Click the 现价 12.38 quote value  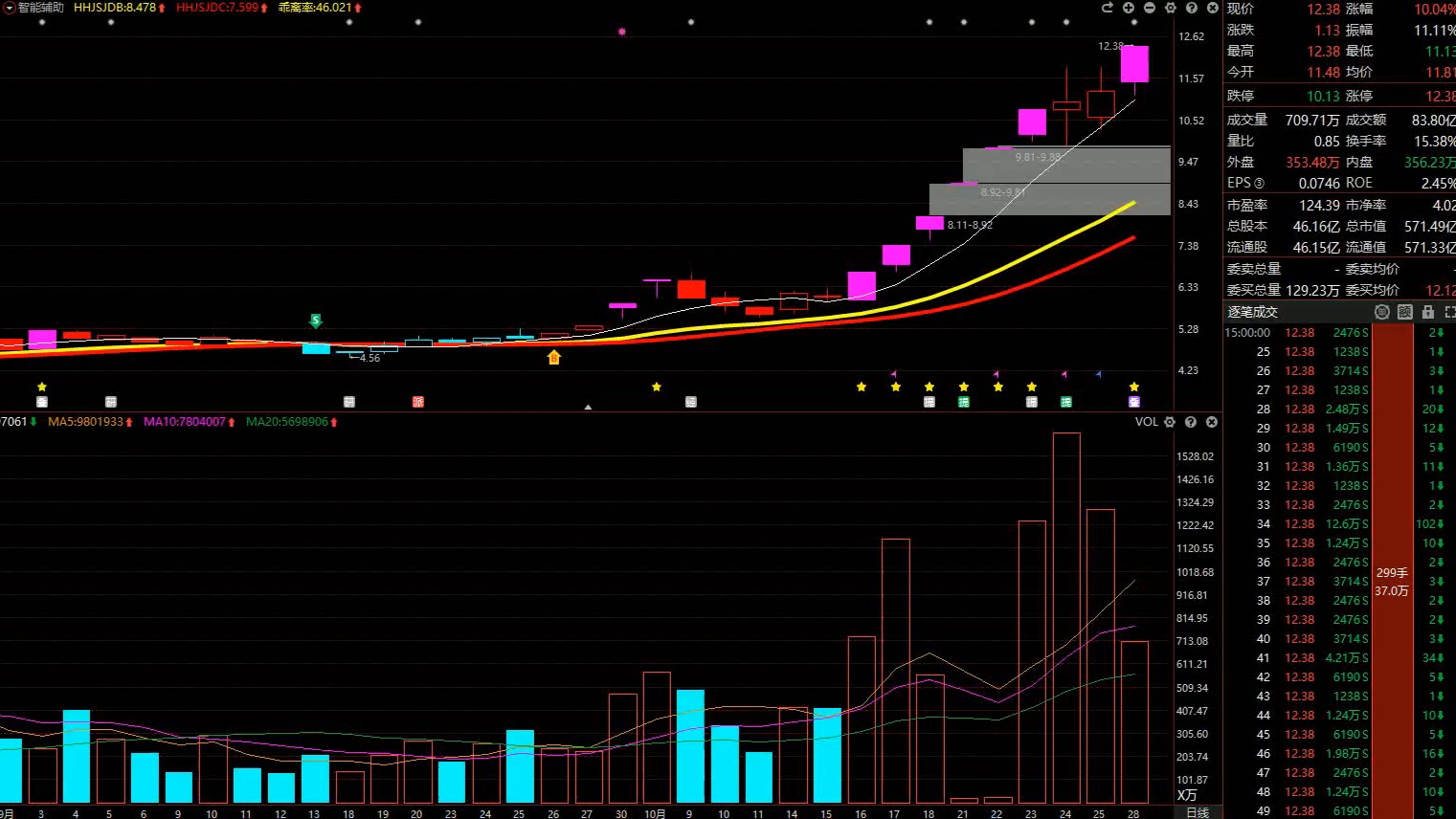[1324, 9]
